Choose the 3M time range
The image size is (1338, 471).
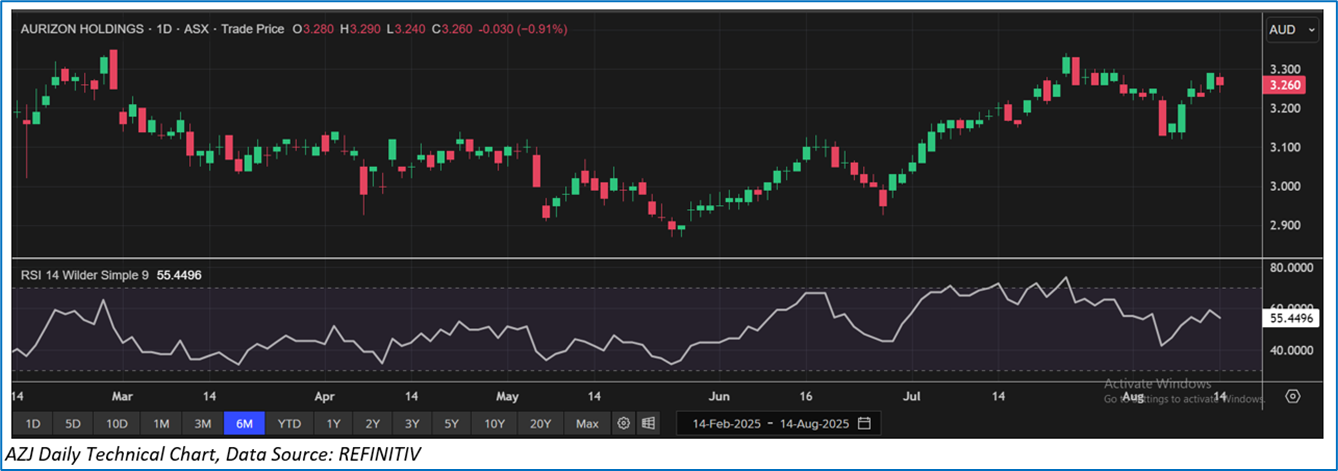[202, 423]
